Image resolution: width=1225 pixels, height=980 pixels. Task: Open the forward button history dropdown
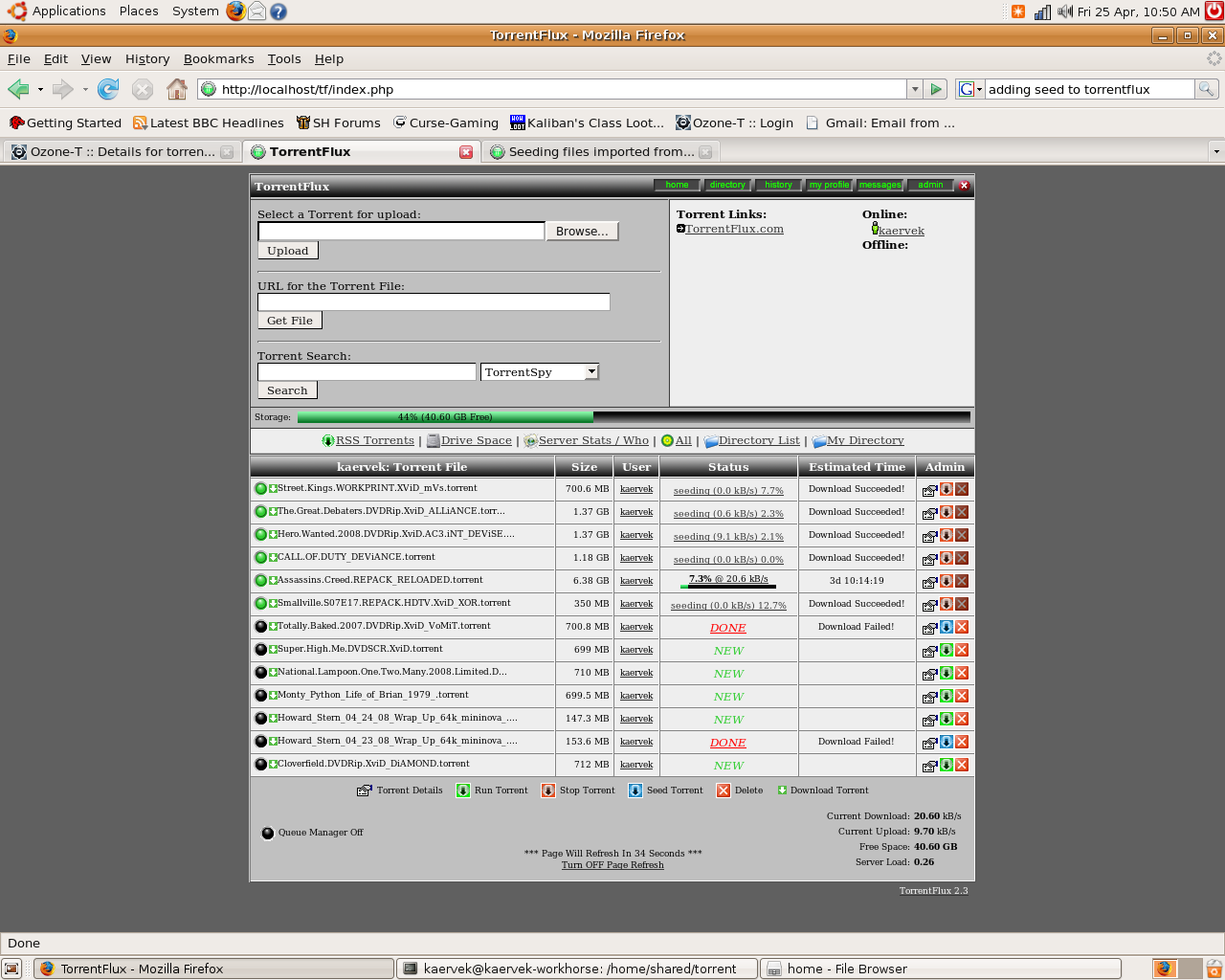coord(85,89)
